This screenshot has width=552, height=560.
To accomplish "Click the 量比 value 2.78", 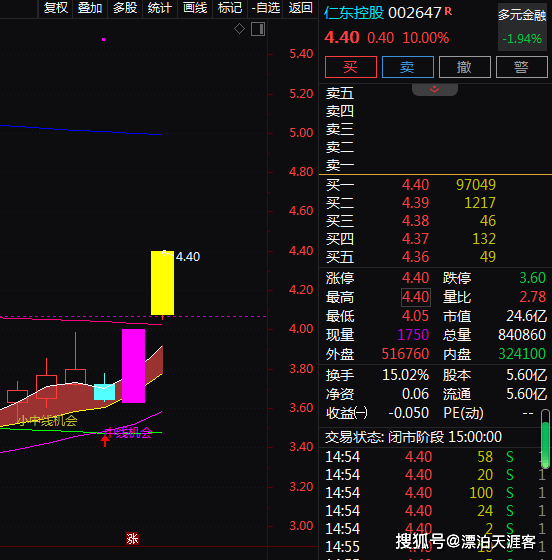I will [532, 297].
